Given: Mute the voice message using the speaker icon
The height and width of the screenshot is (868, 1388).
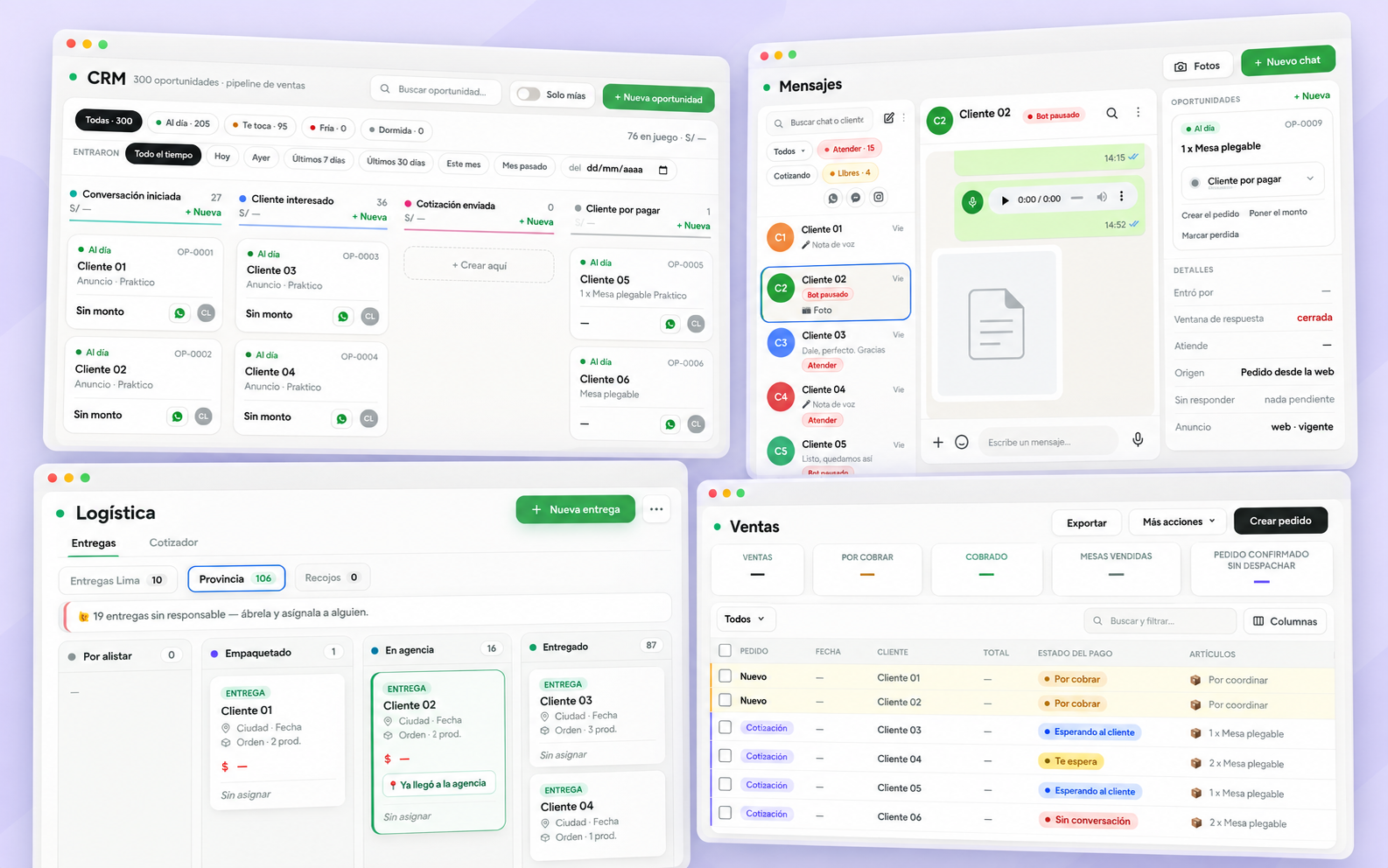Looking at the screenshot, I should pos(1102,197).
